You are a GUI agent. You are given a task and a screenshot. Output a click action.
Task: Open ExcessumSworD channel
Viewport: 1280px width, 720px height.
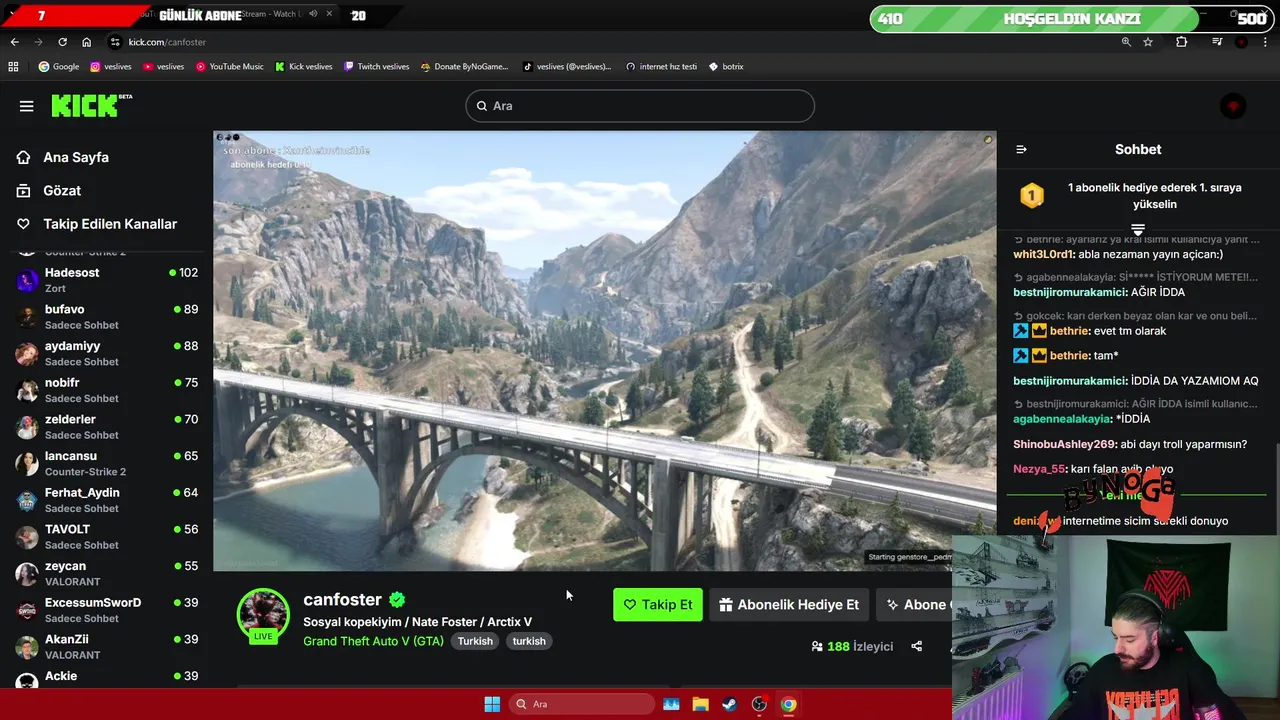click(x=106, y=610)
